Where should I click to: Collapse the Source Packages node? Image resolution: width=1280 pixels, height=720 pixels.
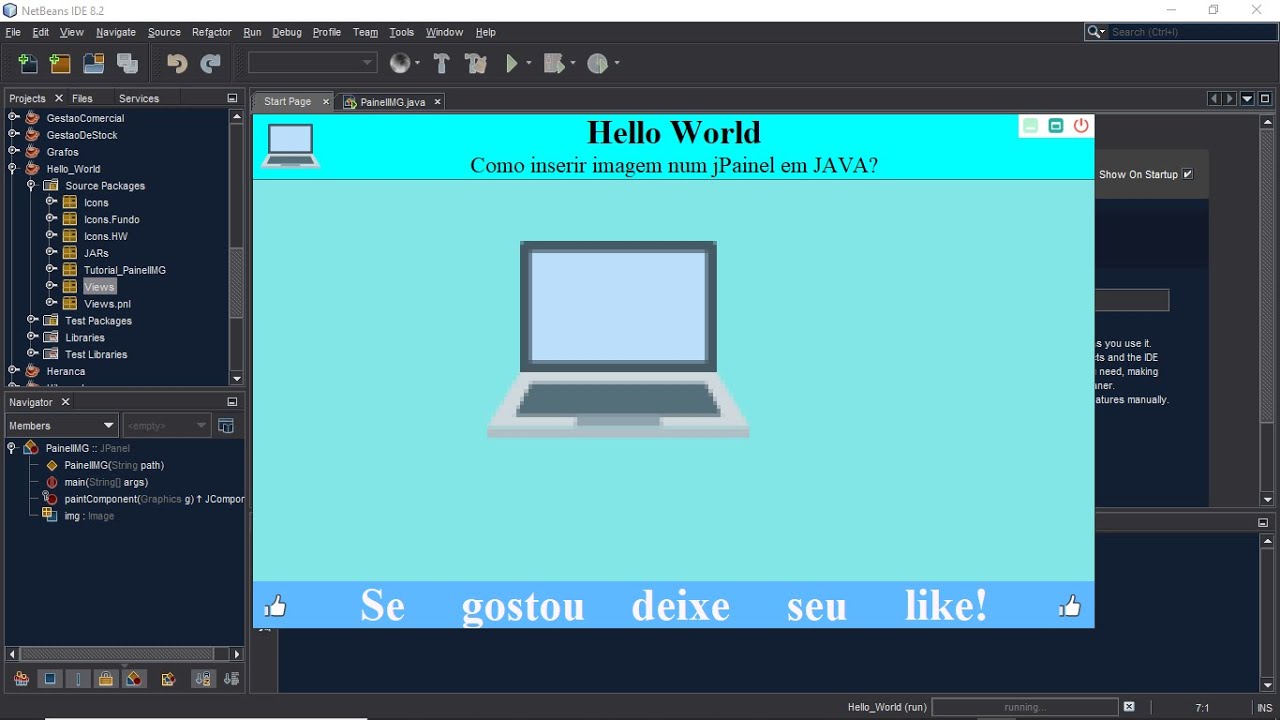click(32, 186)
